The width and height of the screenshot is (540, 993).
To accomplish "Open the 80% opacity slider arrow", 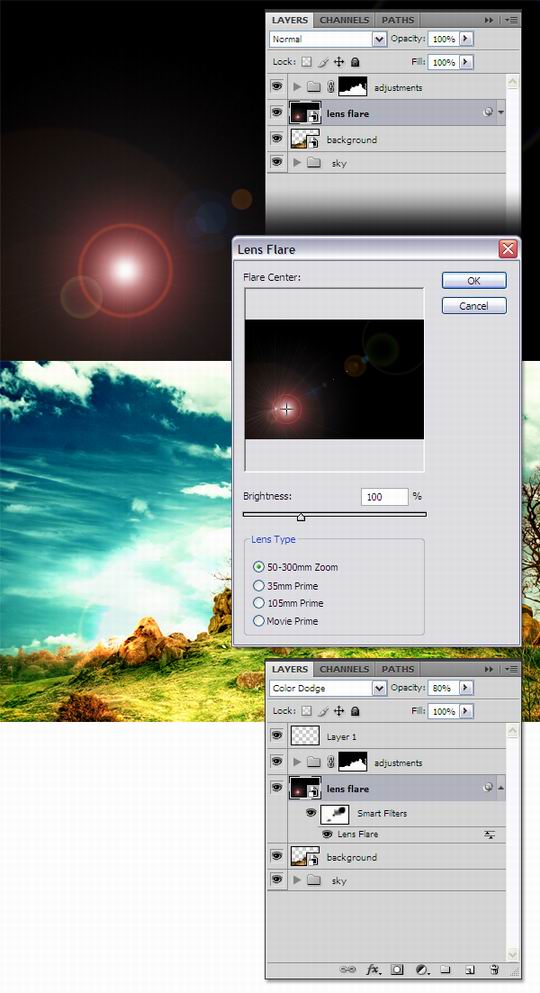I will pos(467,688).
